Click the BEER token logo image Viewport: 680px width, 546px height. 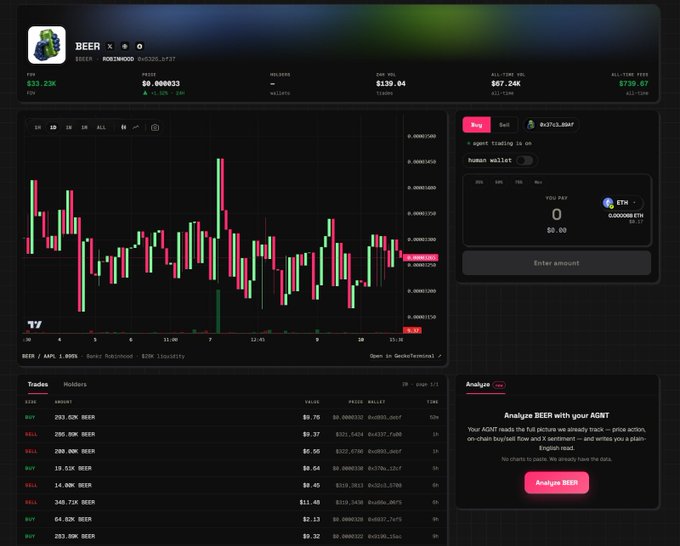pos(47,45)
